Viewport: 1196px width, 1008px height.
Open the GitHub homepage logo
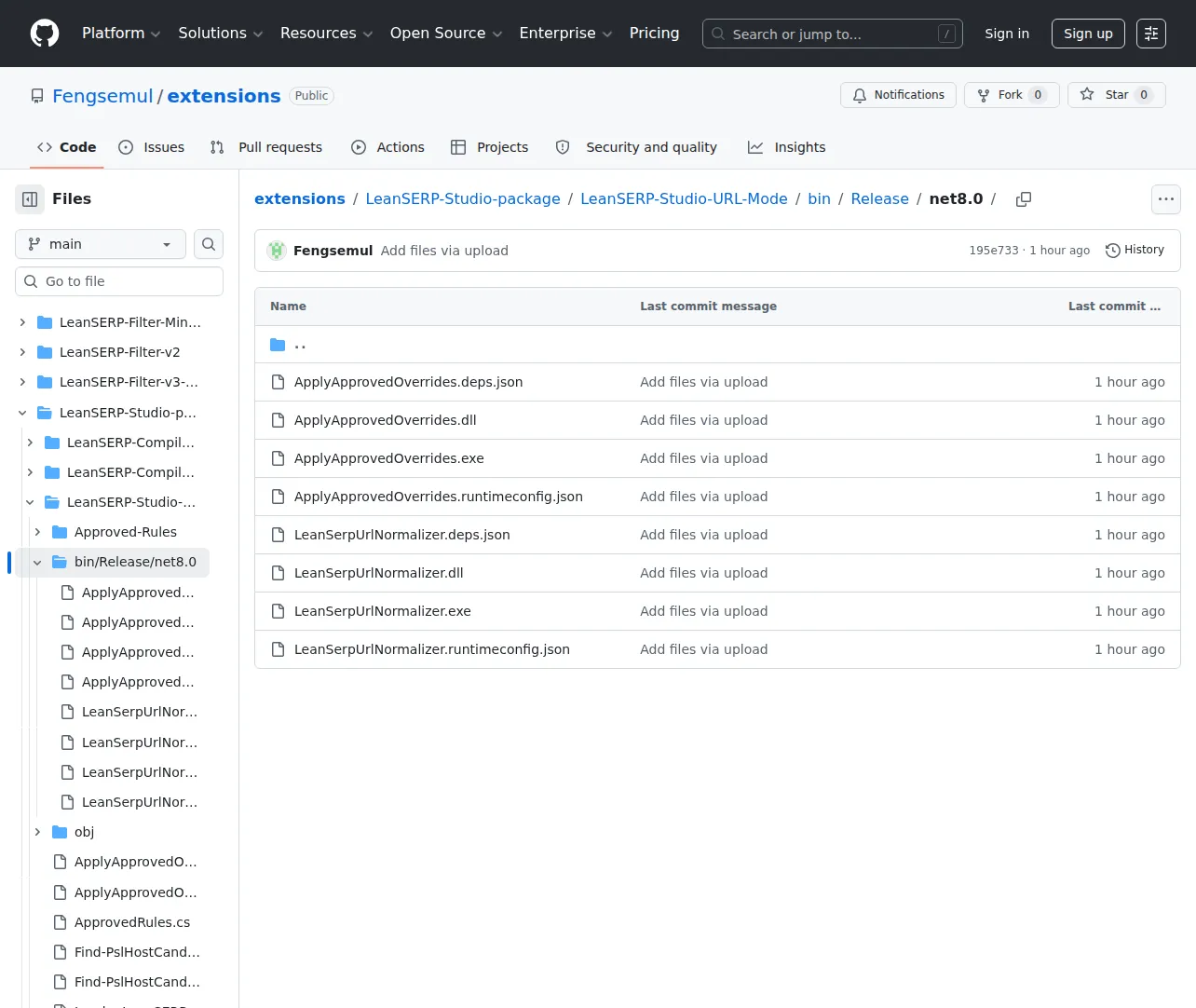pyautogui.click(x=45, y=34)
